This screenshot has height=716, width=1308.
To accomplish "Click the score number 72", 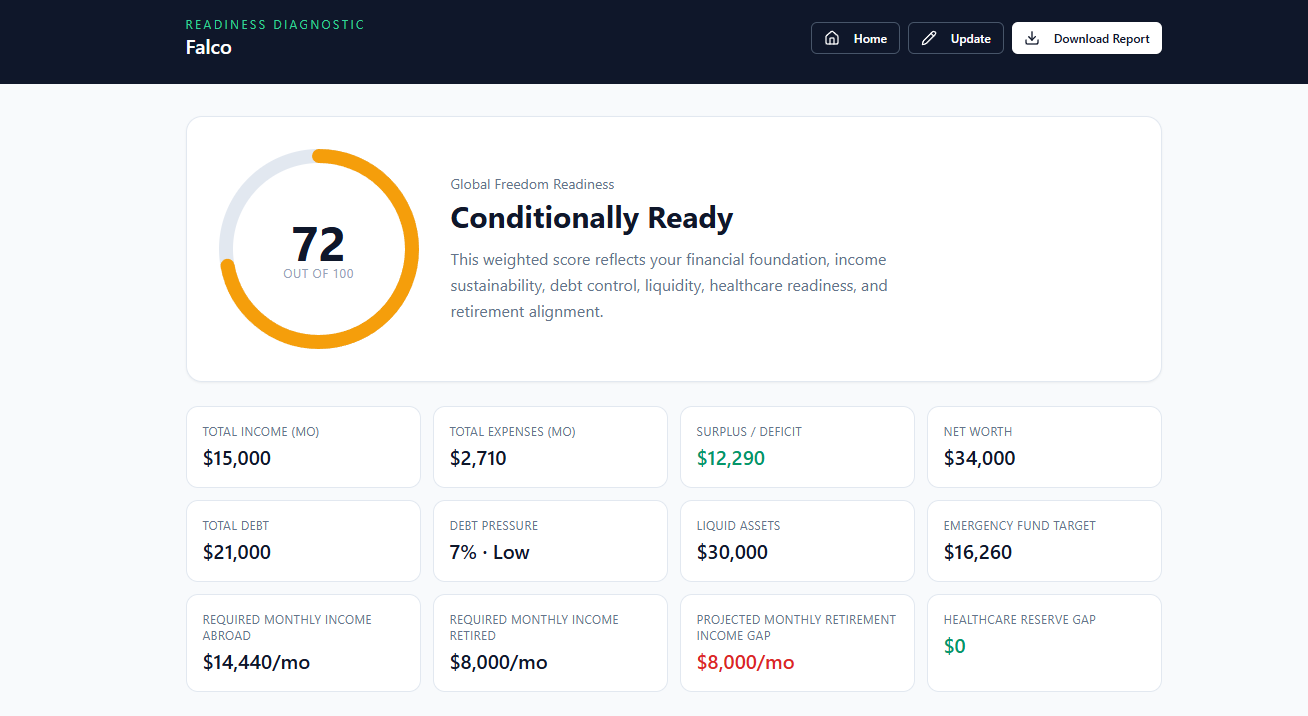I will (x=318, y=244).
